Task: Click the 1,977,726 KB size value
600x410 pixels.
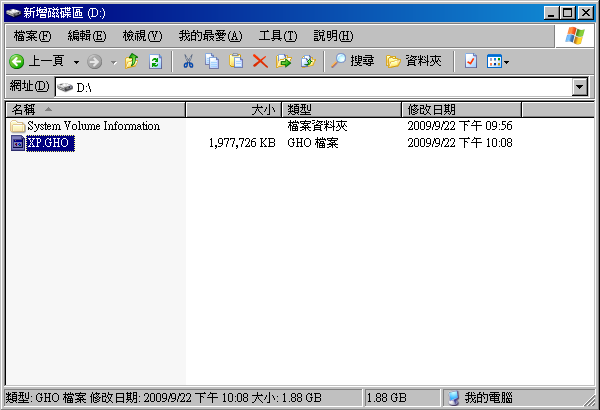Action: click(x=242, y=143)
